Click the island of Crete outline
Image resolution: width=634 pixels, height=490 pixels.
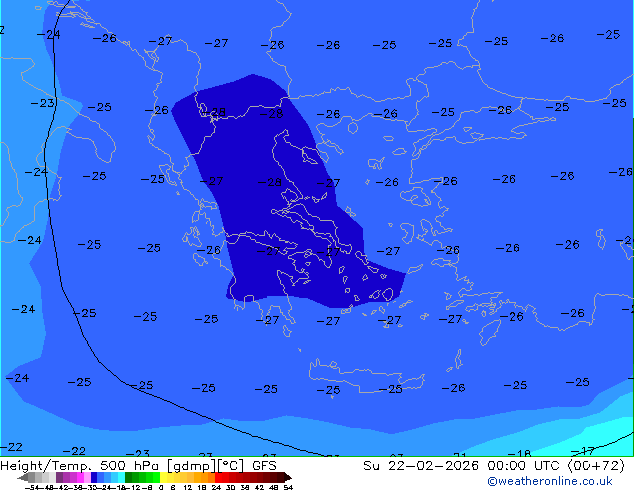click(x=366, y=376)
